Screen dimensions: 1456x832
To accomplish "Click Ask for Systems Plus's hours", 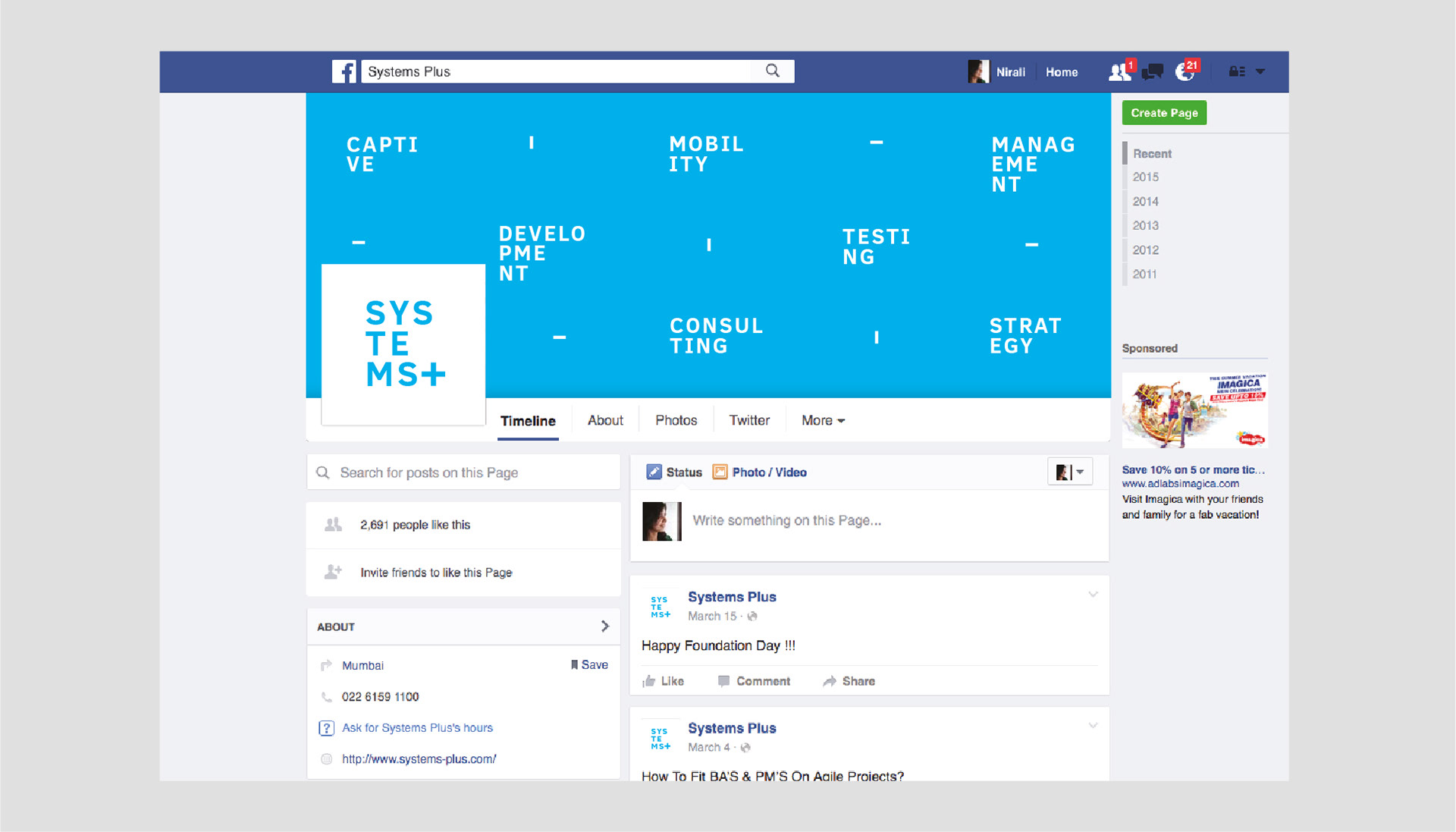I will click(x=417, y=727).
